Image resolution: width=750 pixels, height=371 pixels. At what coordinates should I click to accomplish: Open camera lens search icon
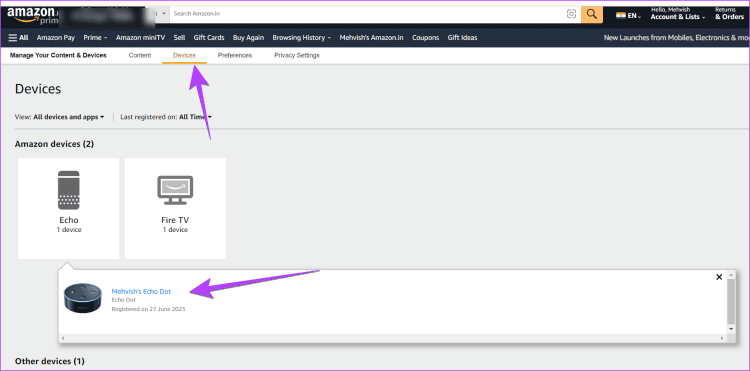(571, 14)
